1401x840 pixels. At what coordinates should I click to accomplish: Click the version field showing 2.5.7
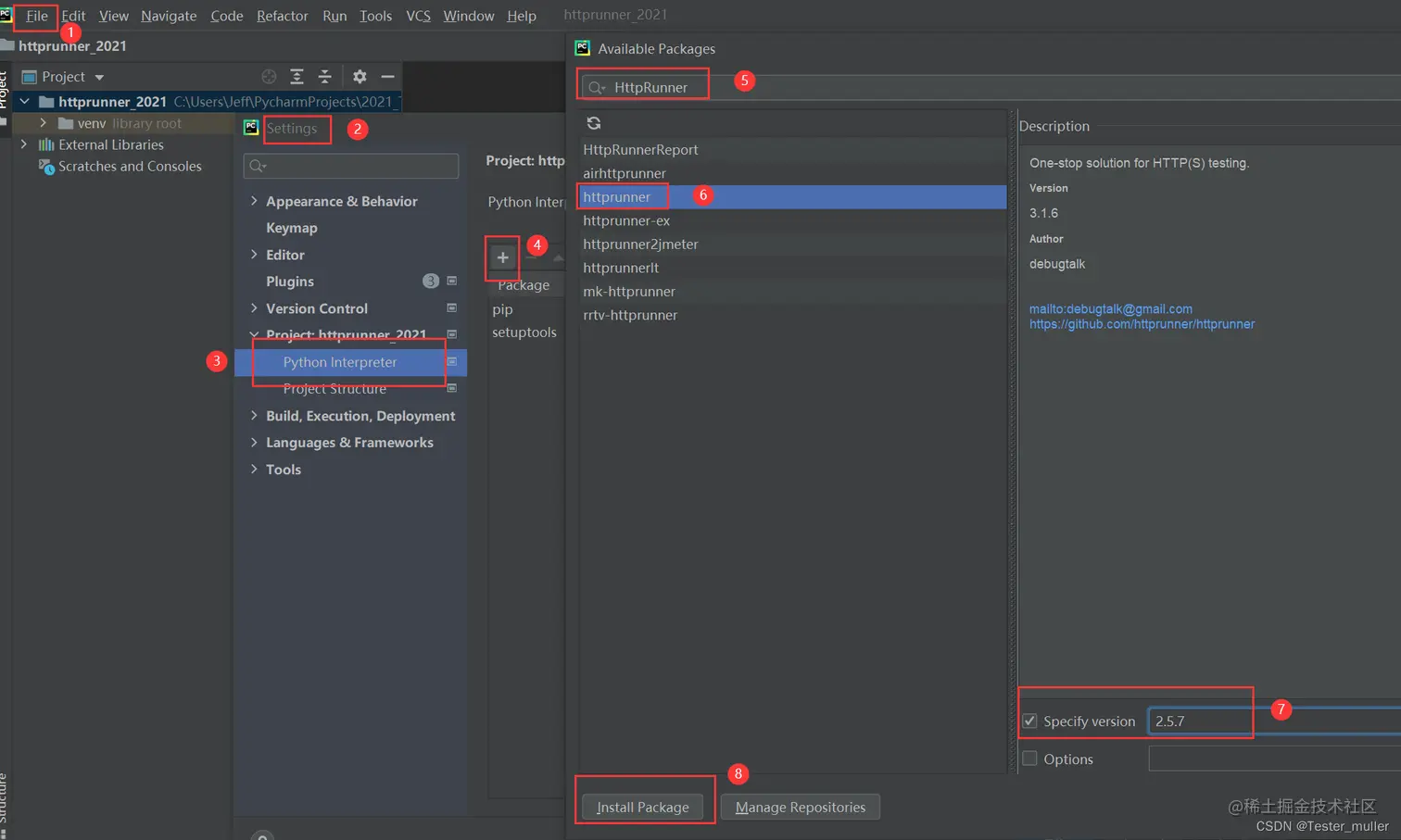(x=1275, y=721)
